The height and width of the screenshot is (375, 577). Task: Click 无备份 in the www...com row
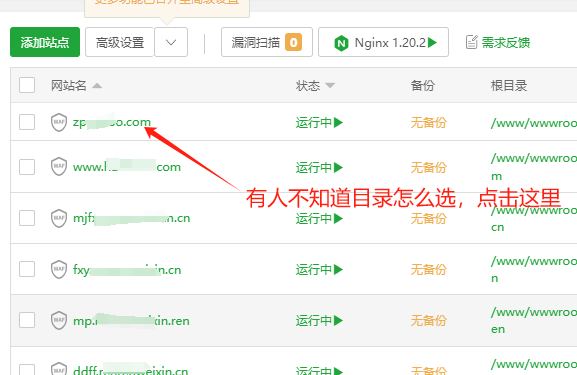point(429,167)
